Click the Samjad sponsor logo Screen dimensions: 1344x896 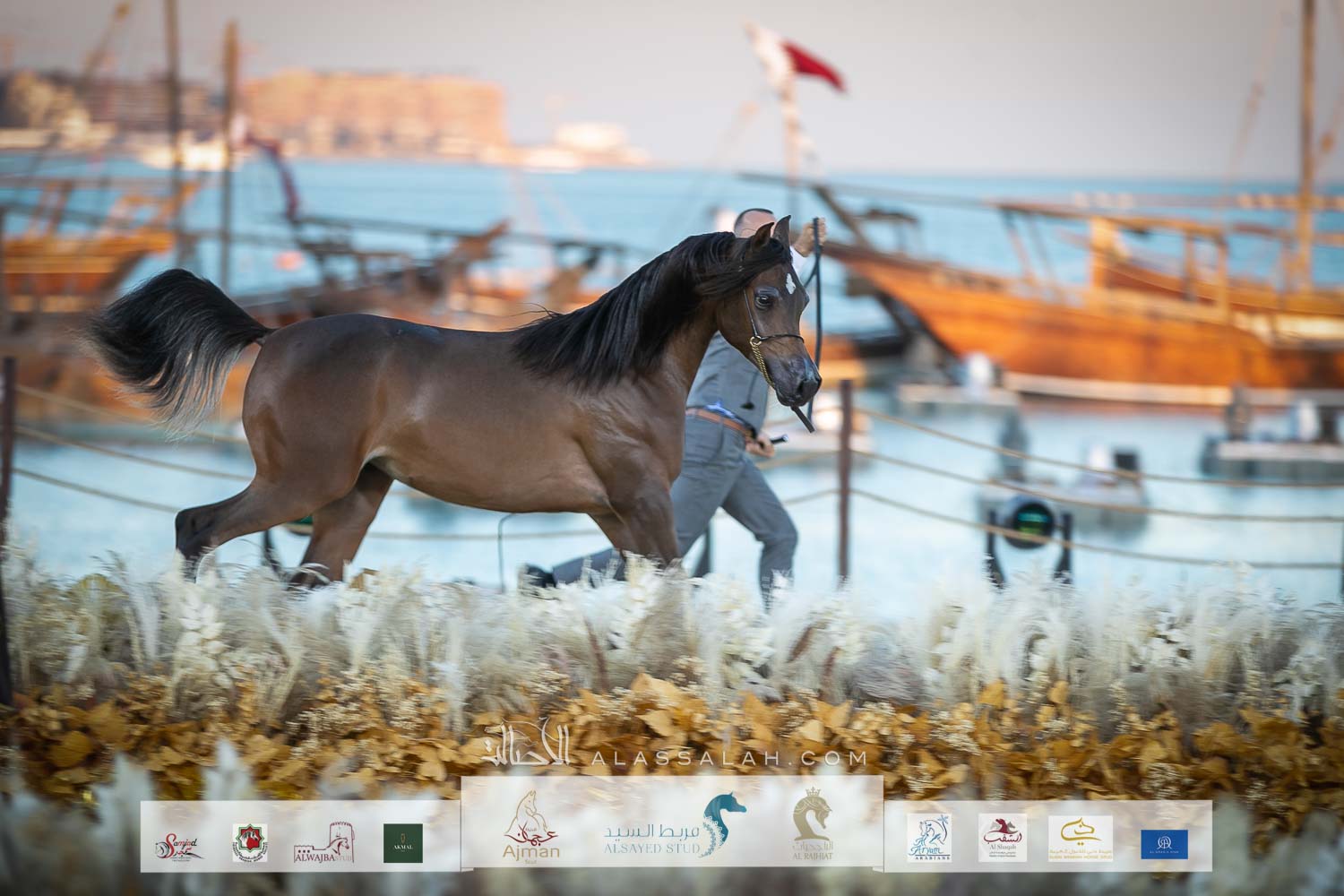(178, 844)
